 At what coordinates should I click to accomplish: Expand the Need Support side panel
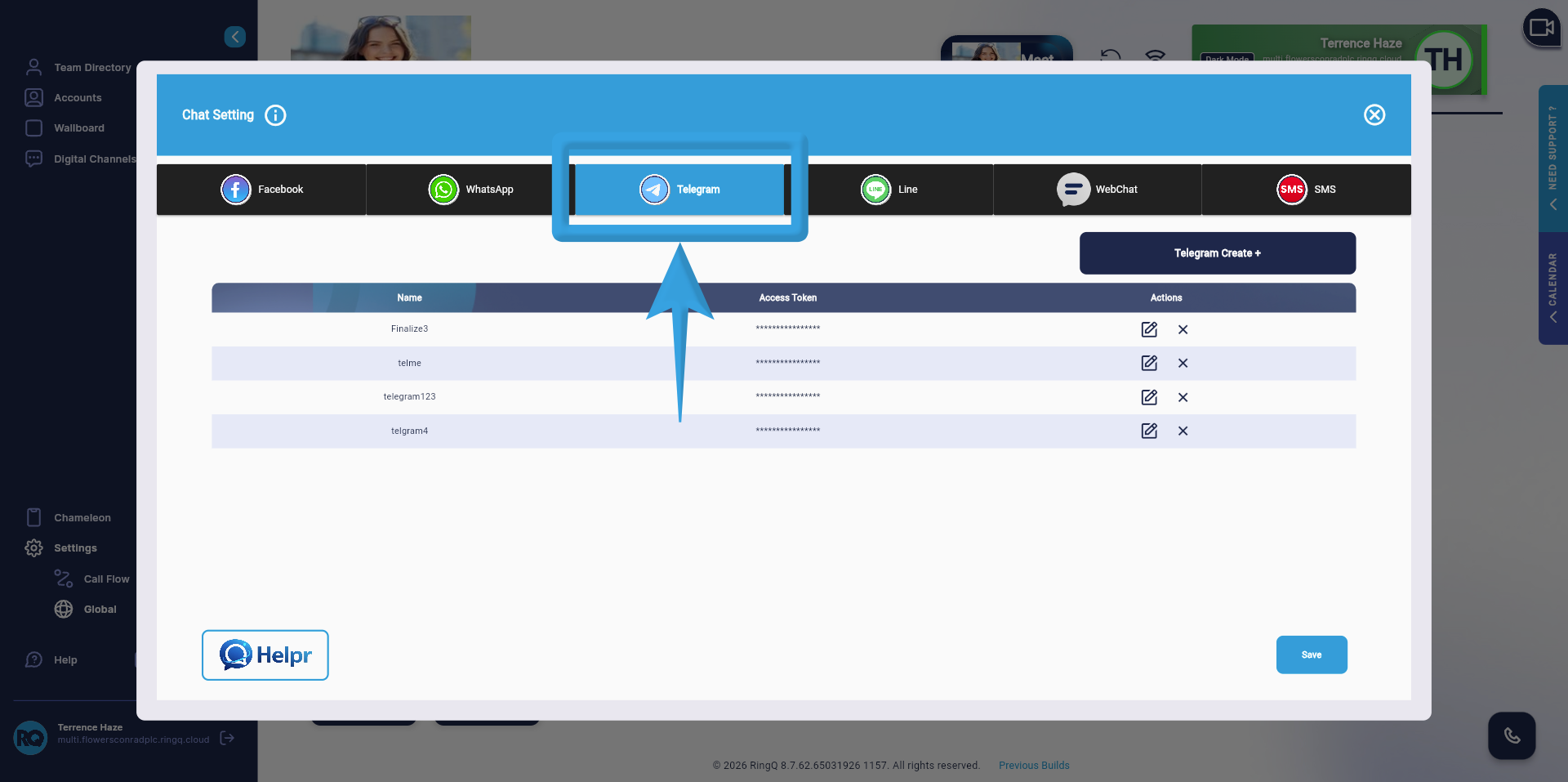pyautogui.click(x=1552, y=160)
